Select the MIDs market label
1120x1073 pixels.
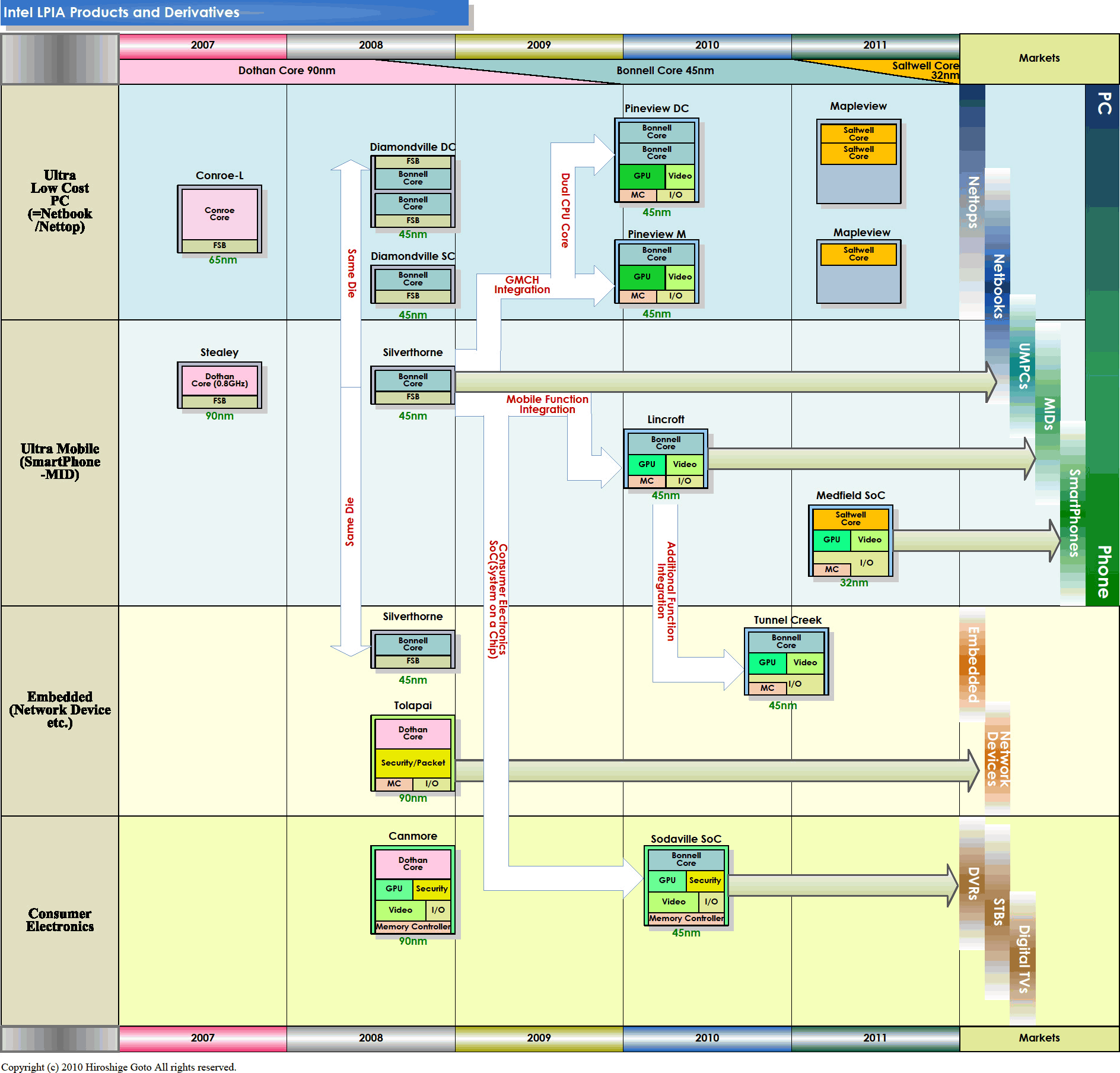[1049, 414]
